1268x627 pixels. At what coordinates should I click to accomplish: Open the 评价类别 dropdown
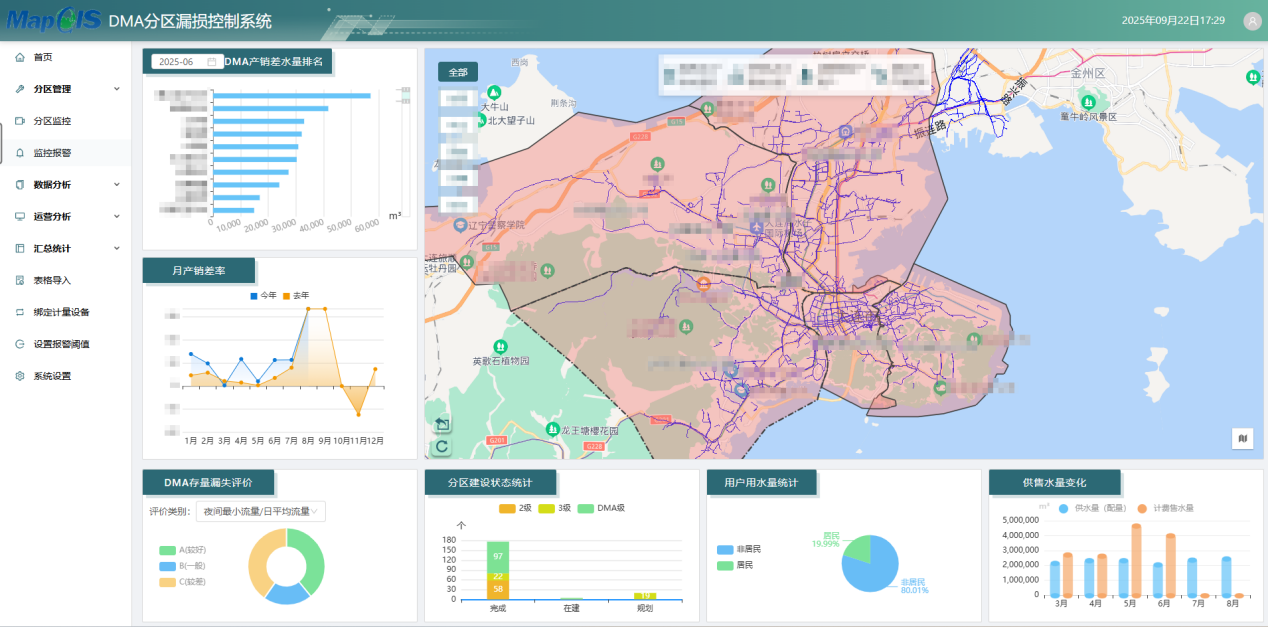(261, 512)
